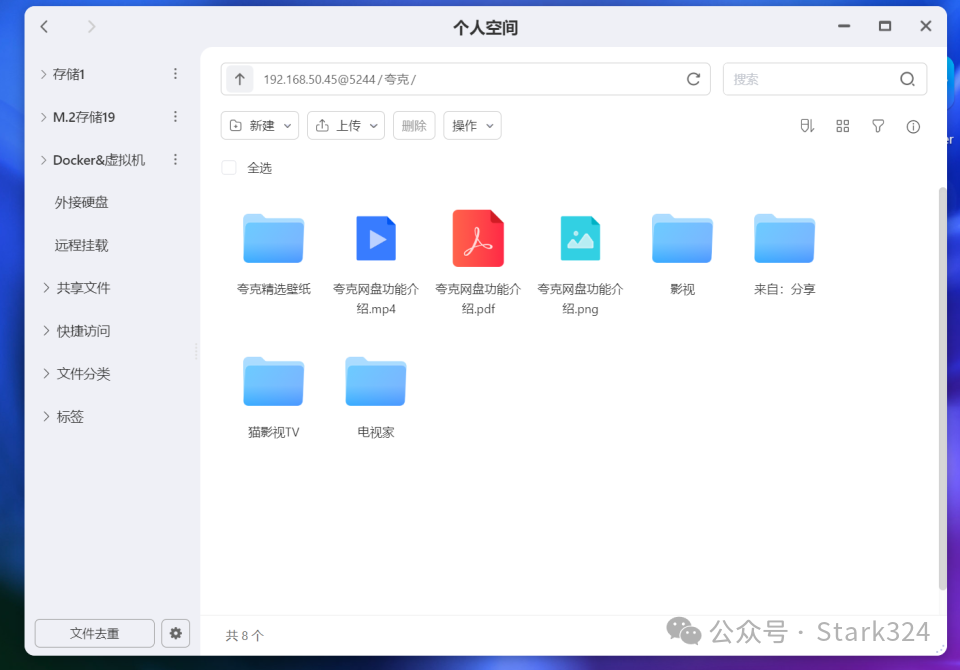
Task: Open the 操作 actions dropdown
Action: (472, 126)
